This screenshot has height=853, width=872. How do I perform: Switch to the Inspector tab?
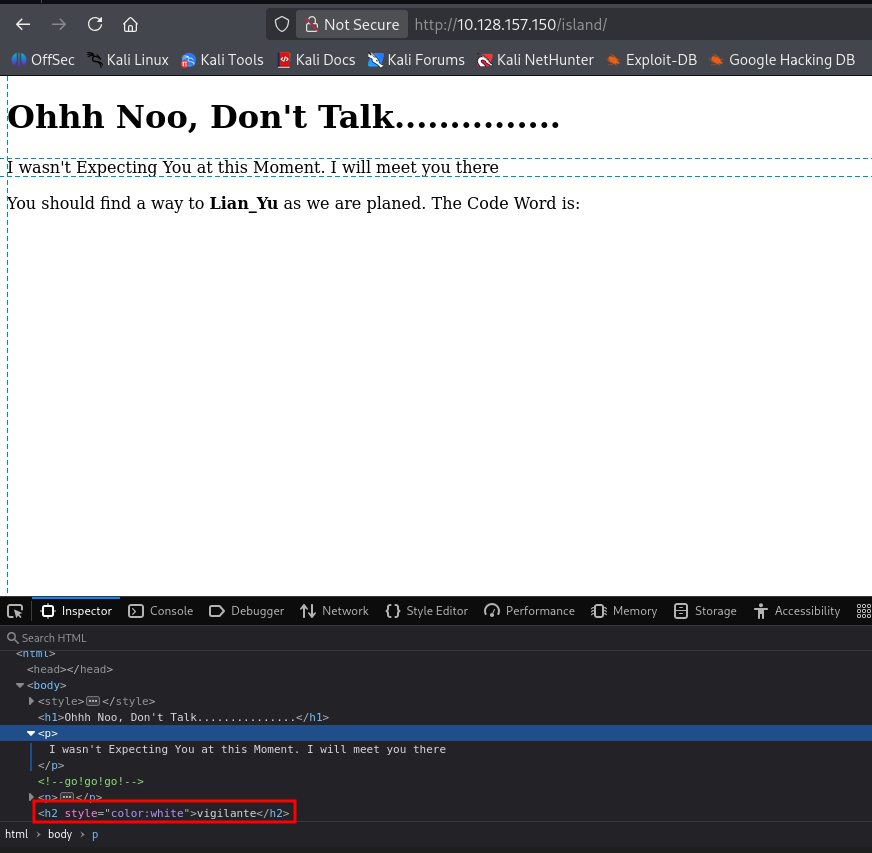coord(76,611)
